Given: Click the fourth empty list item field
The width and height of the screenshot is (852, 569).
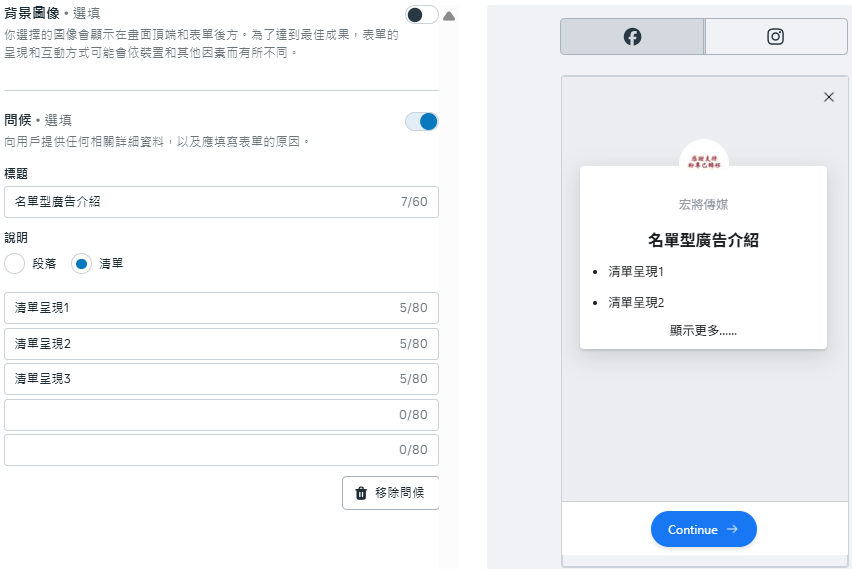Looking at the screenshot, I should (x=200, y=415).
